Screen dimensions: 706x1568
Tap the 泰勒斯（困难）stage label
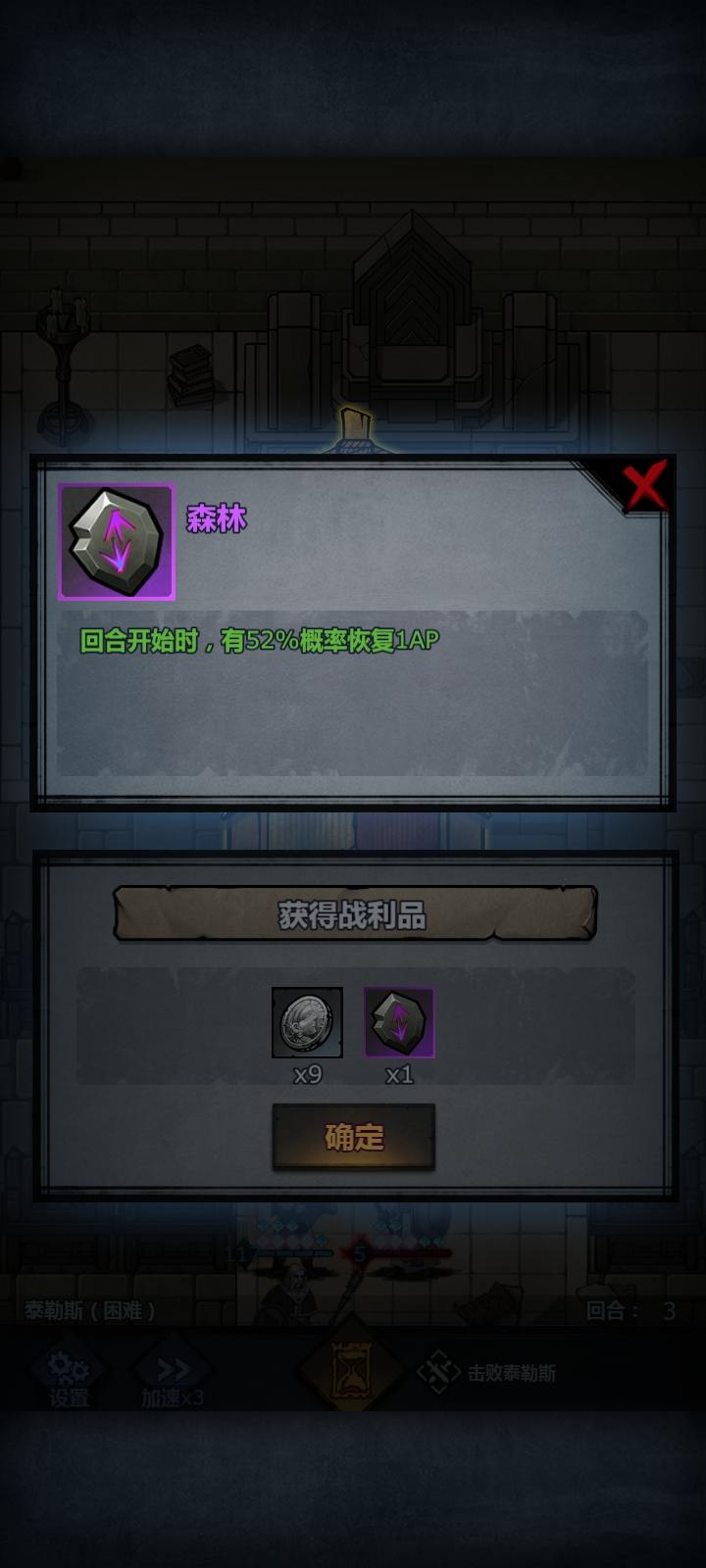pos(90,1310)
